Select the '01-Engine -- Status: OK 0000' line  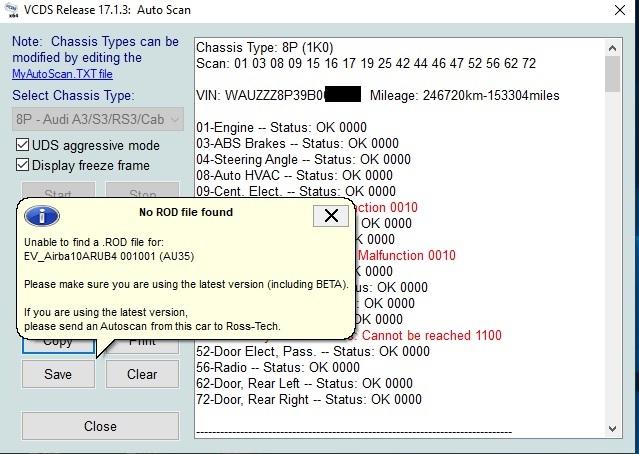point(281,128)
